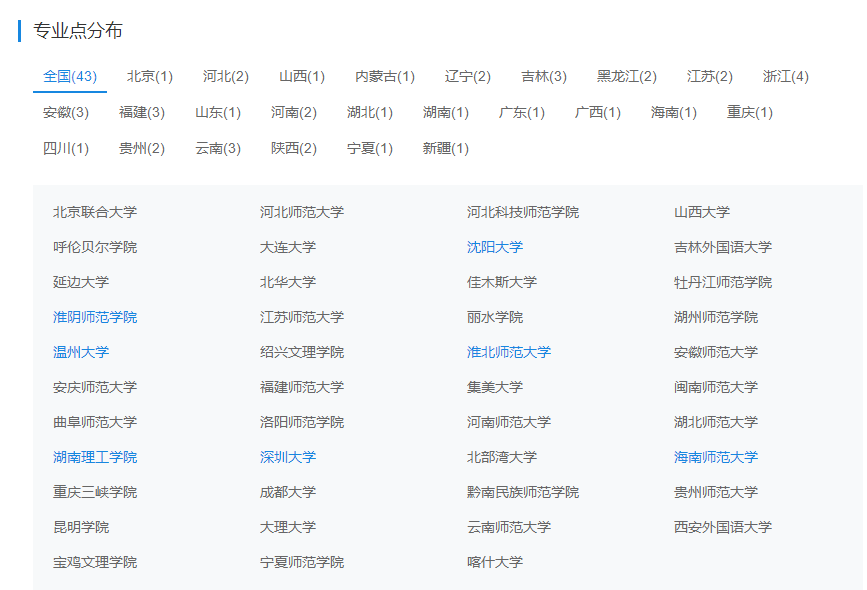867x590 pixels.
Task: Select 安庆师范大学 entry
Action: 95,387
